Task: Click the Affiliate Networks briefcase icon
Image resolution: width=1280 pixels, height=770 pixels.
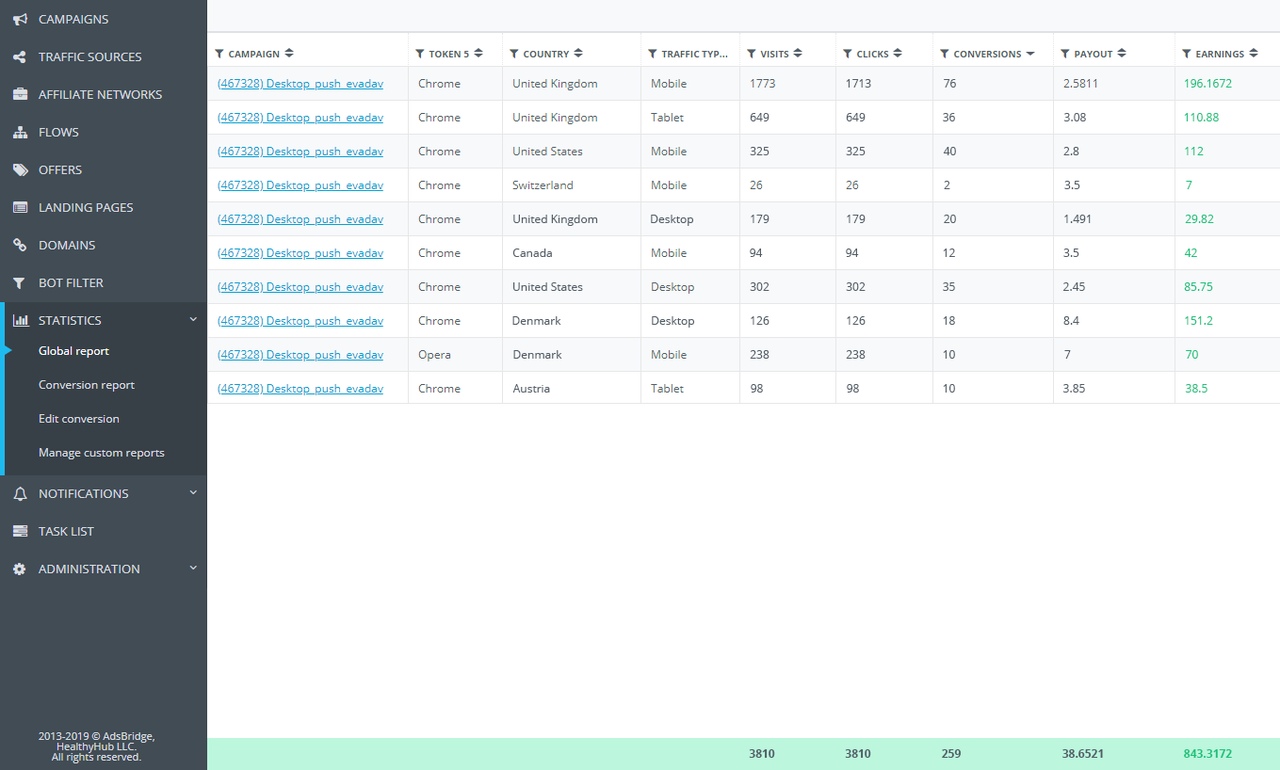Action: pos(20,94)
